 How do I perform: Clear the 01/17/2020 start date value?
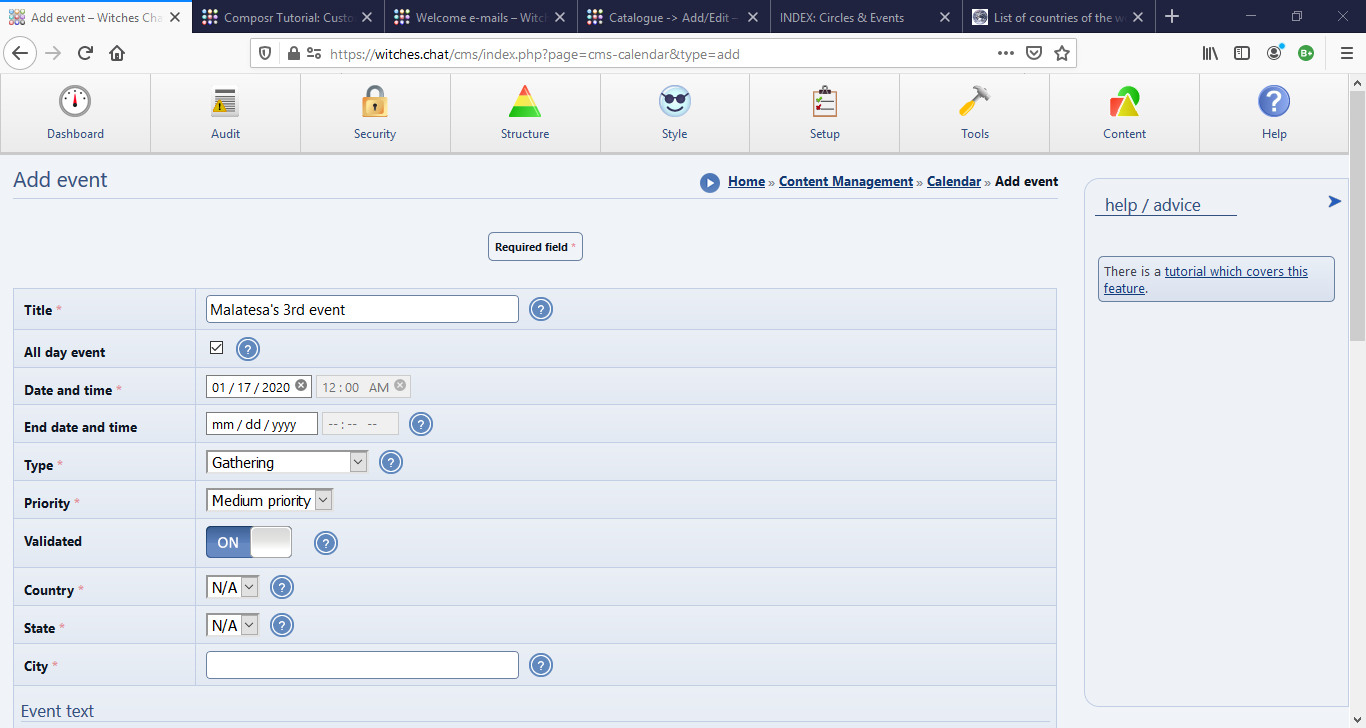point(301,386)
